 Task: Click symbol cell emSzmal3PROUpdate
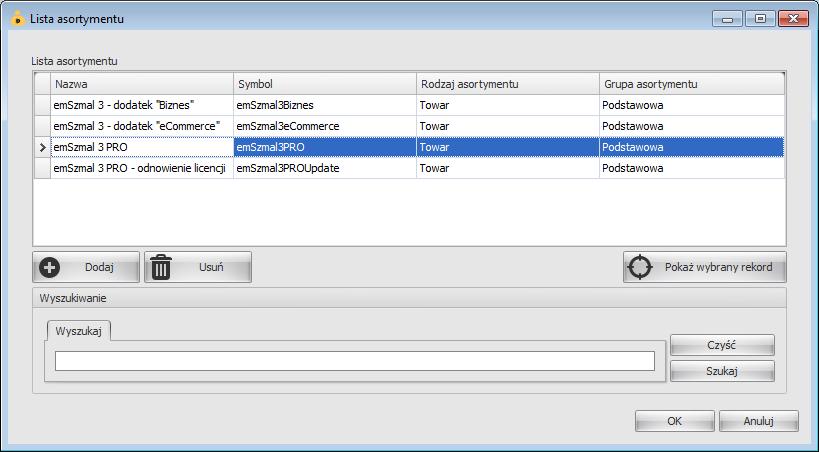[325, 168]
